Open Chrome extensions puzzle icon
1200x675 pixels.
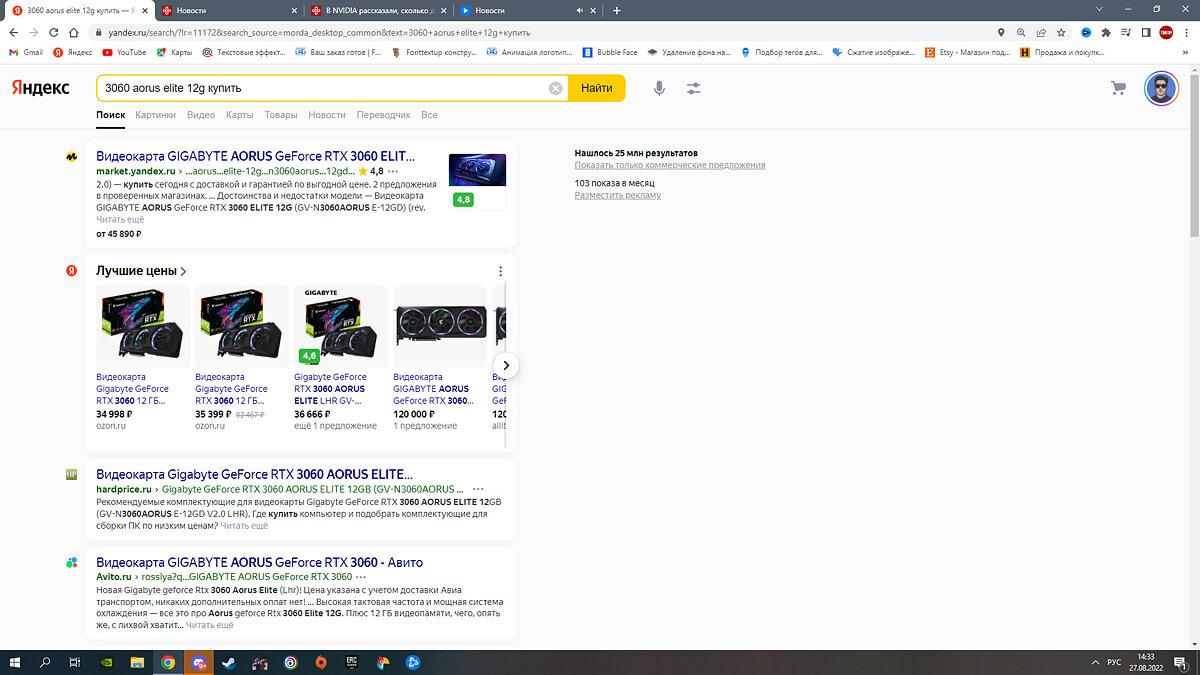point(1106,32)
